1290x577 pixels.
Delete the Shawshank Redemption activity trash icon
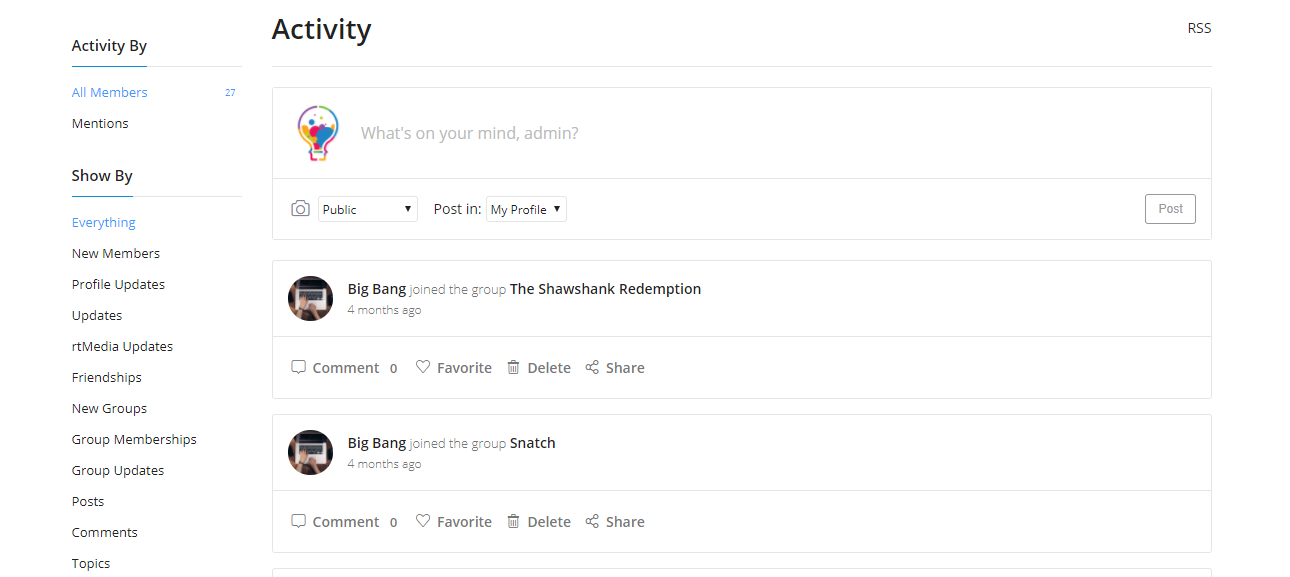[x=513, y=367]
